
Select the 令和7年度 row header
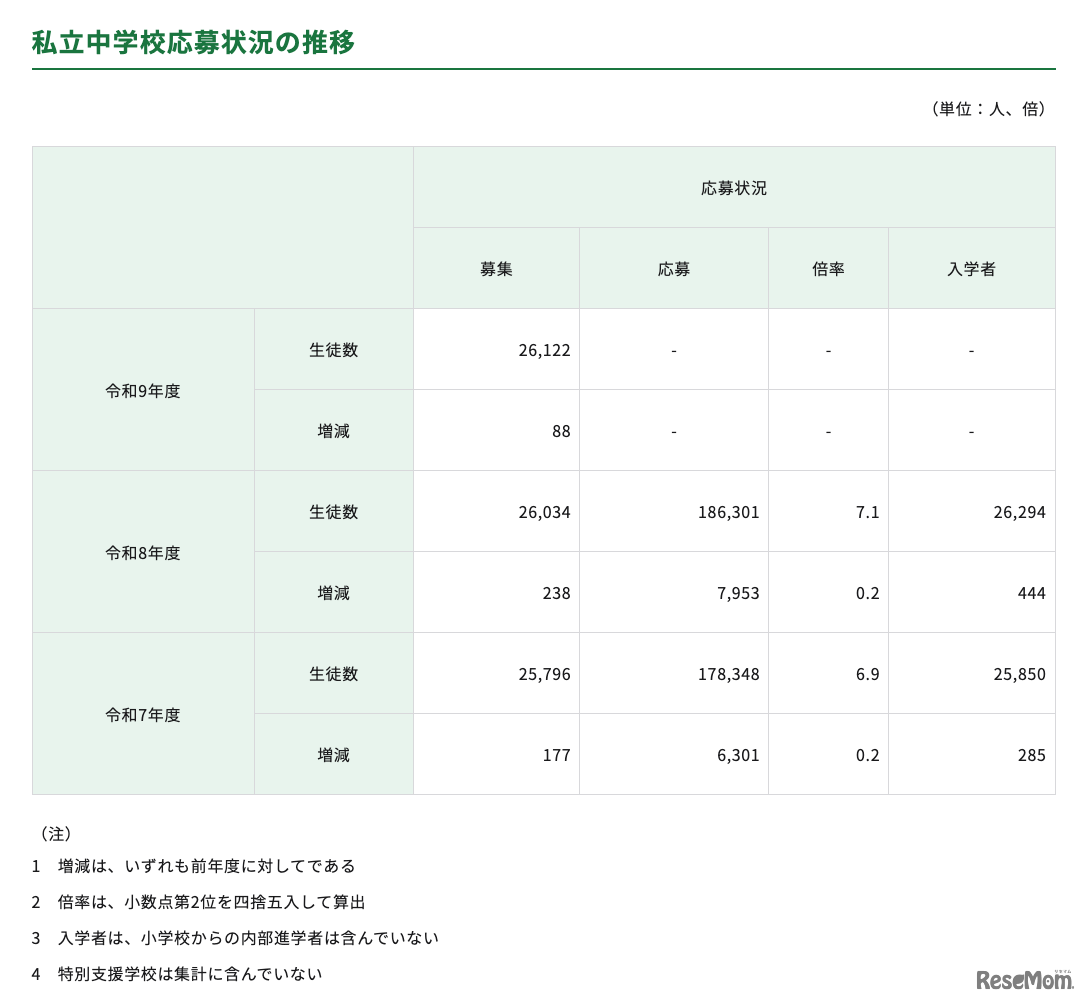[143, 715]
